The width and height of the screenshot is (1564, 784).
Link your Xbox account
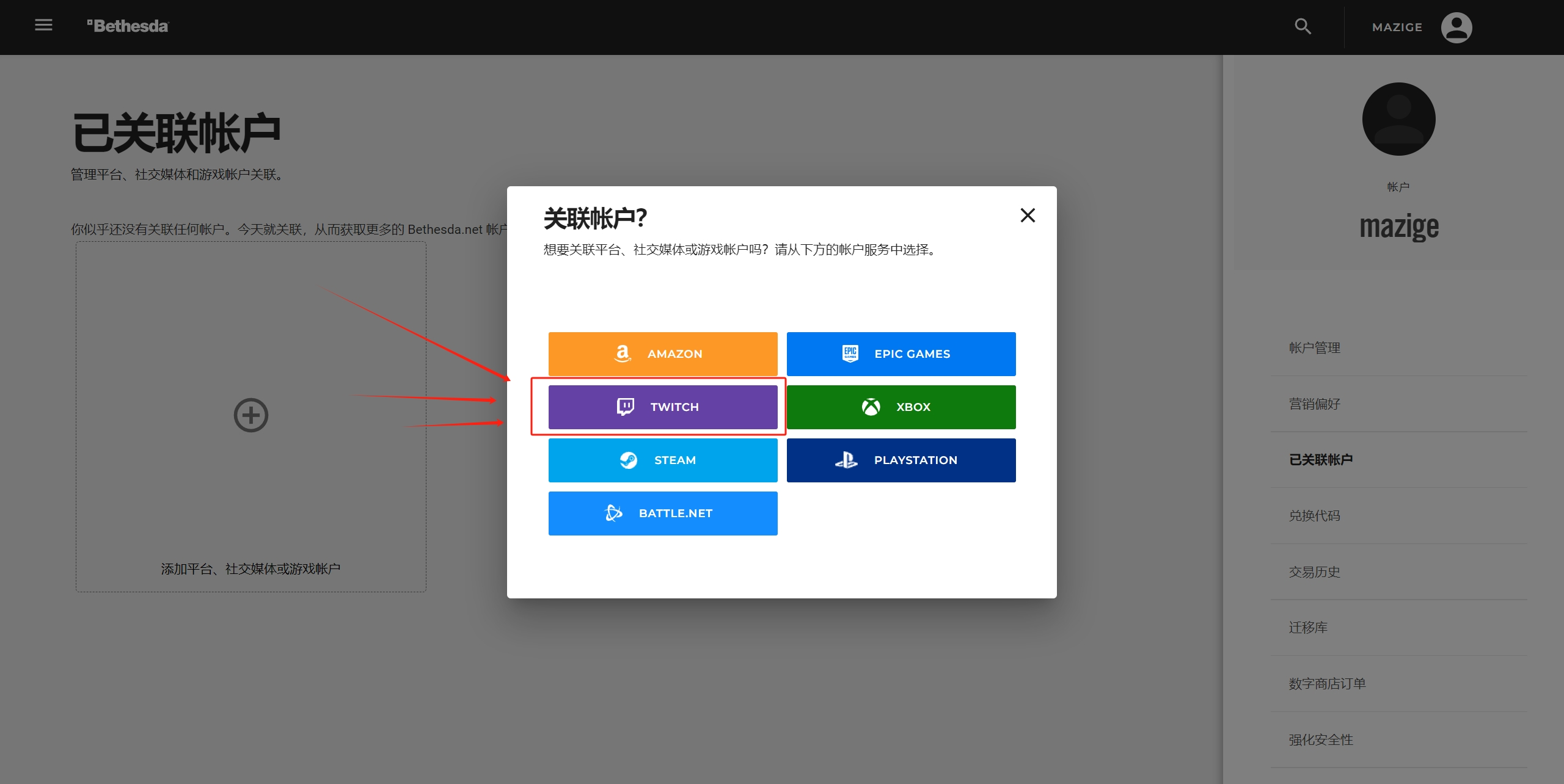(x=901, y=407)
